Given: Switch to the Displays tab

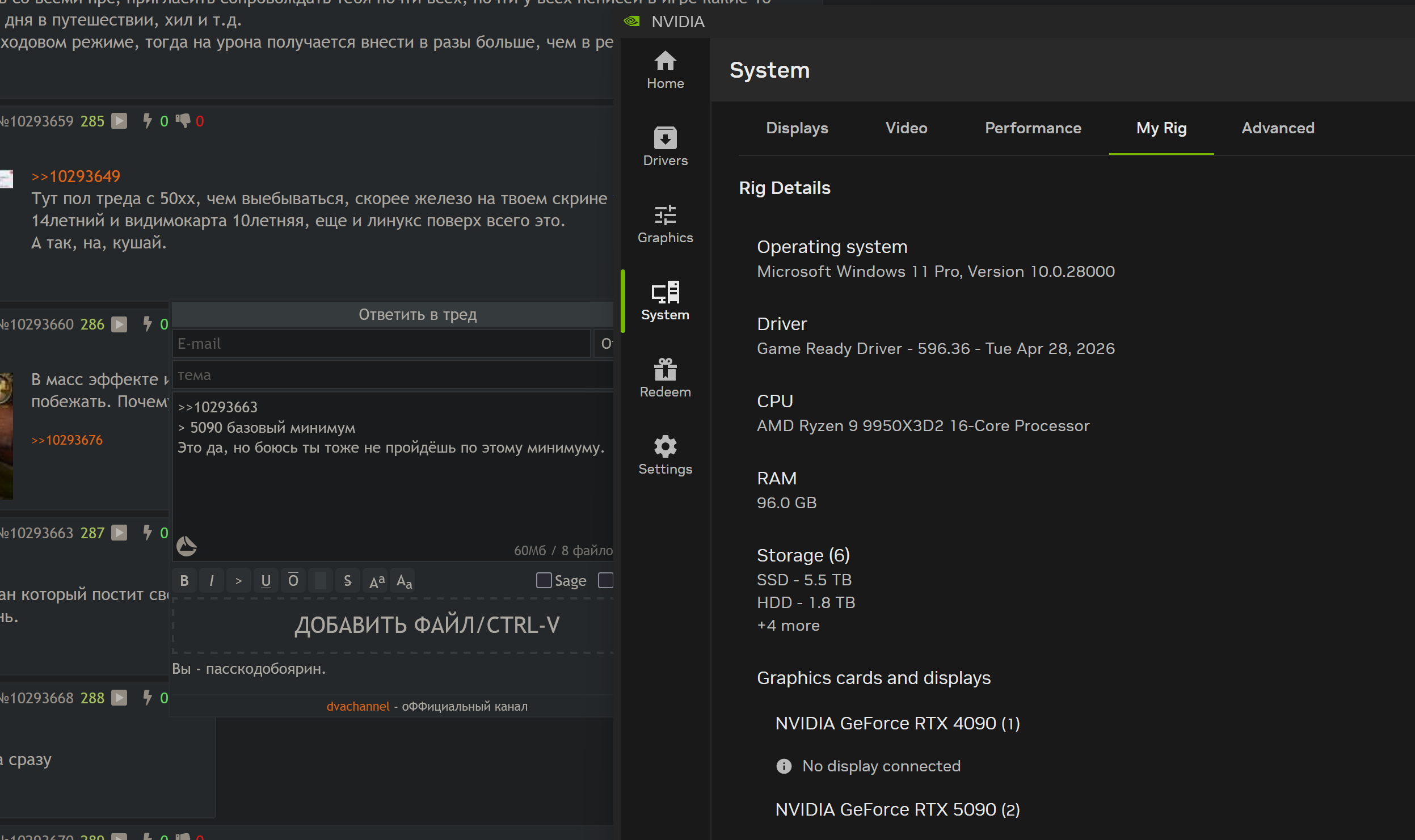Looking at the screenshot, I should click(797, 128).
